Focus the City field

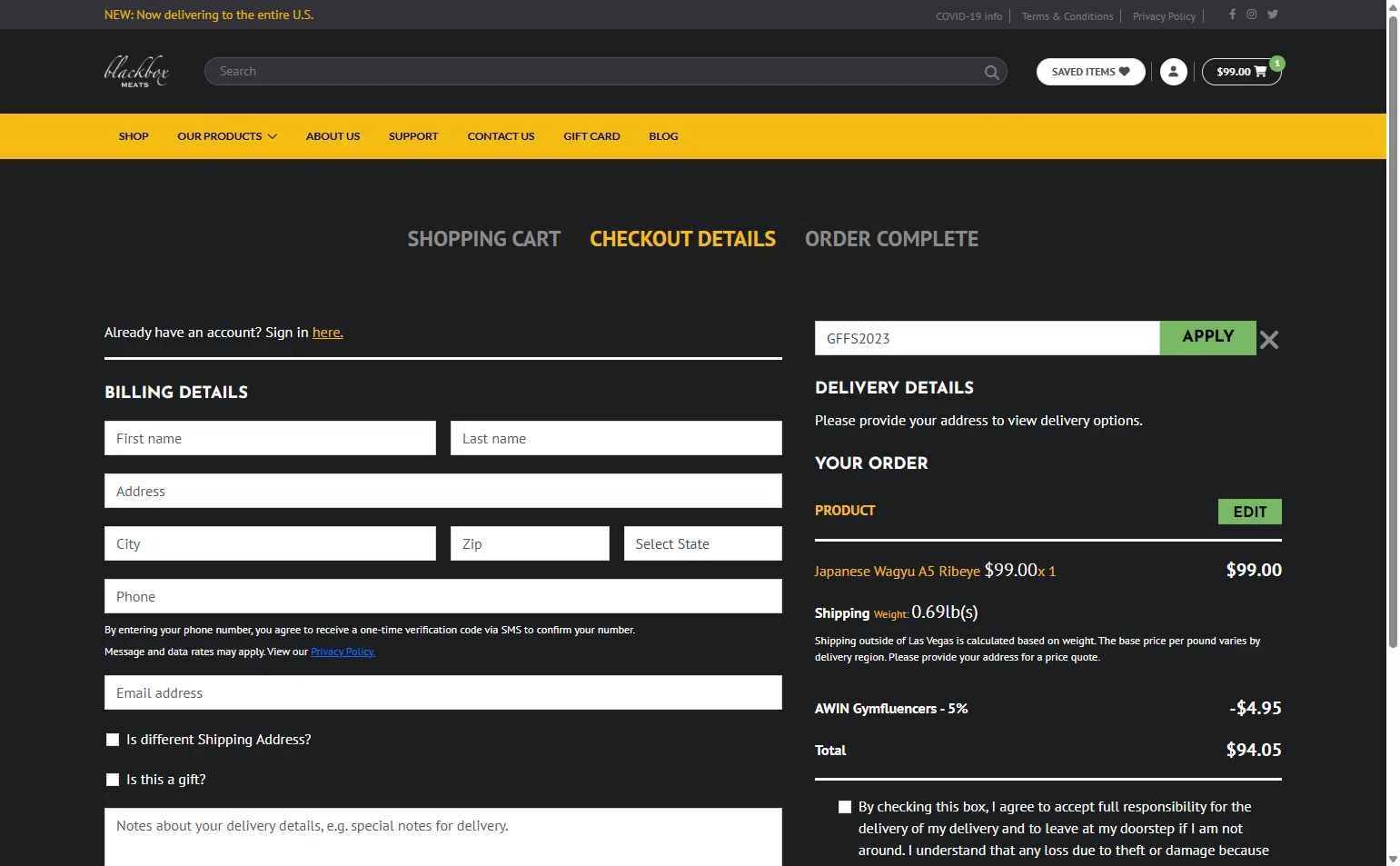click(270, 543)
